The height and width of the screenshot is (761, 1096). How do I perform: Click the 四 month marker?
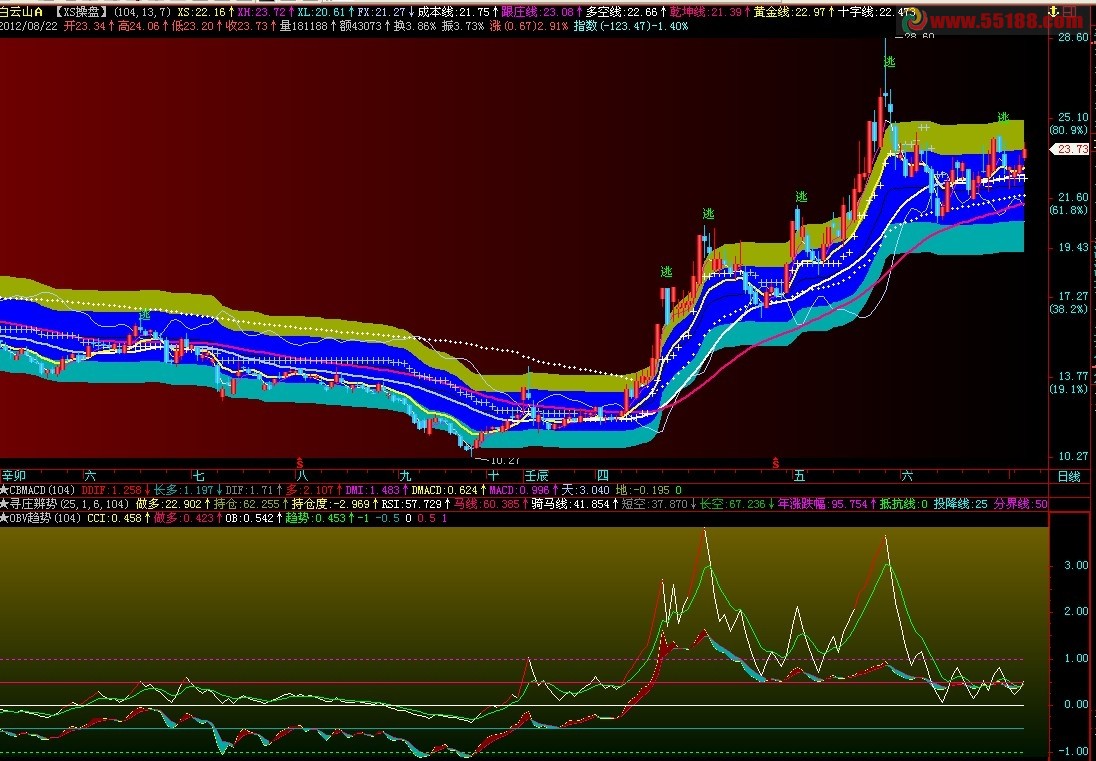tap(603, 477)
